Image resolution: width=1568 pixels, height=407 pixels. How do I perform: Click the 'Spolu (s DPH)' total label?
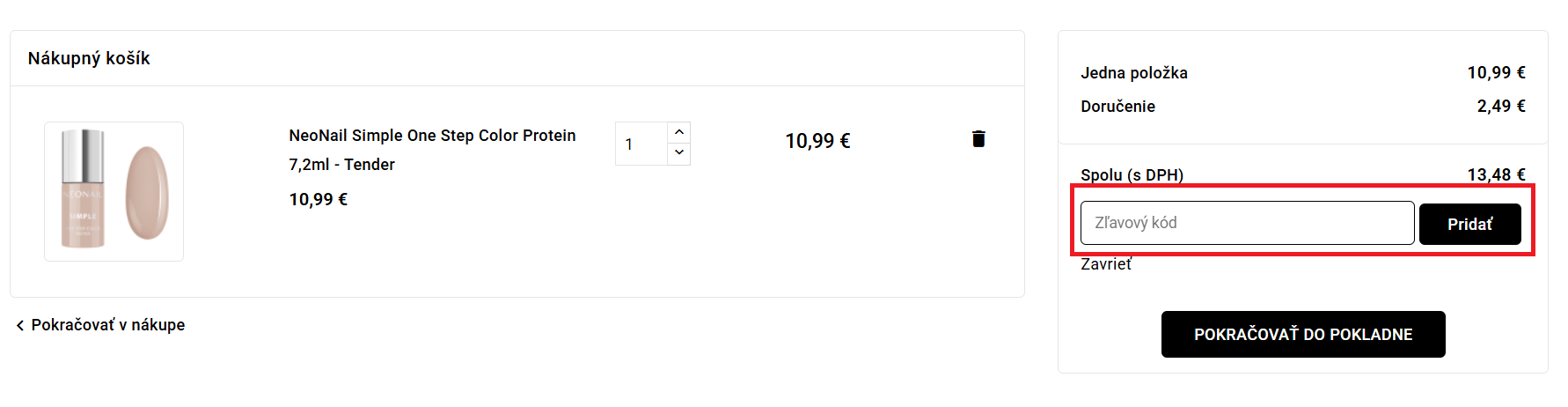click(x=1132, y=174)
